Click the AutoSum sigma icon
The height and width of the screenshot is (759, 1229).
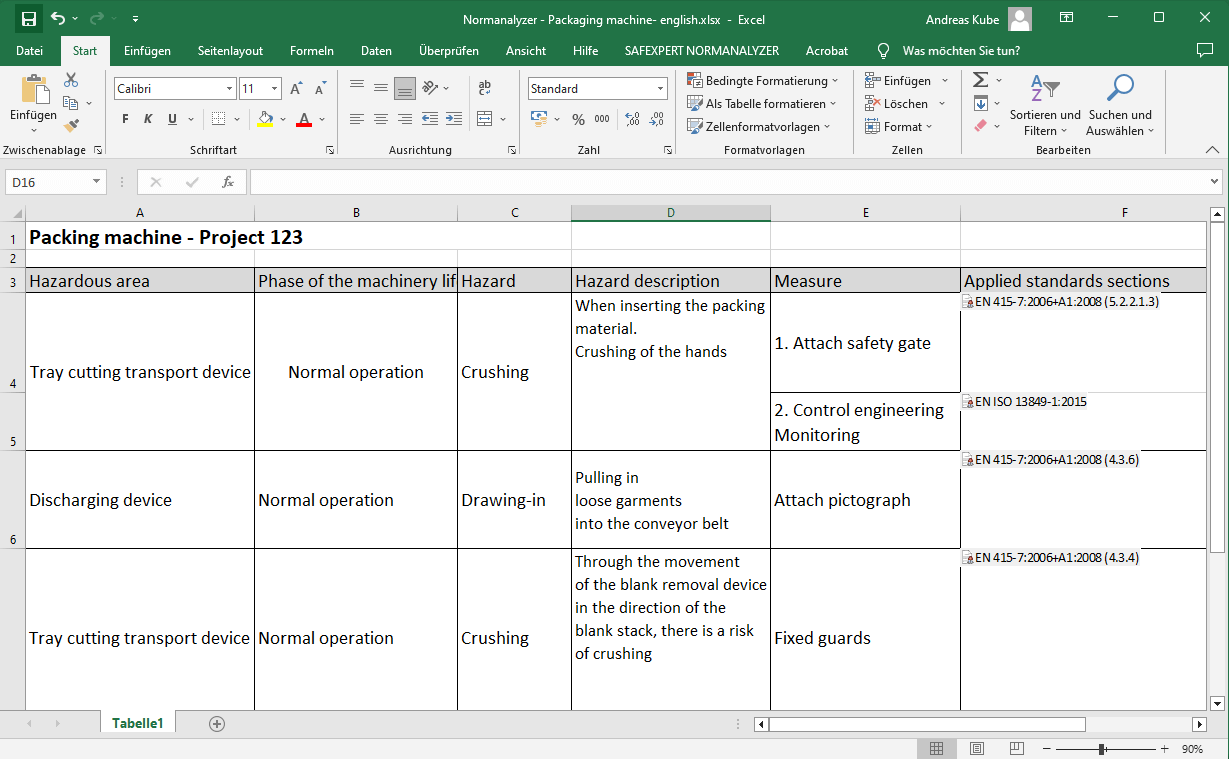(982, 79)
